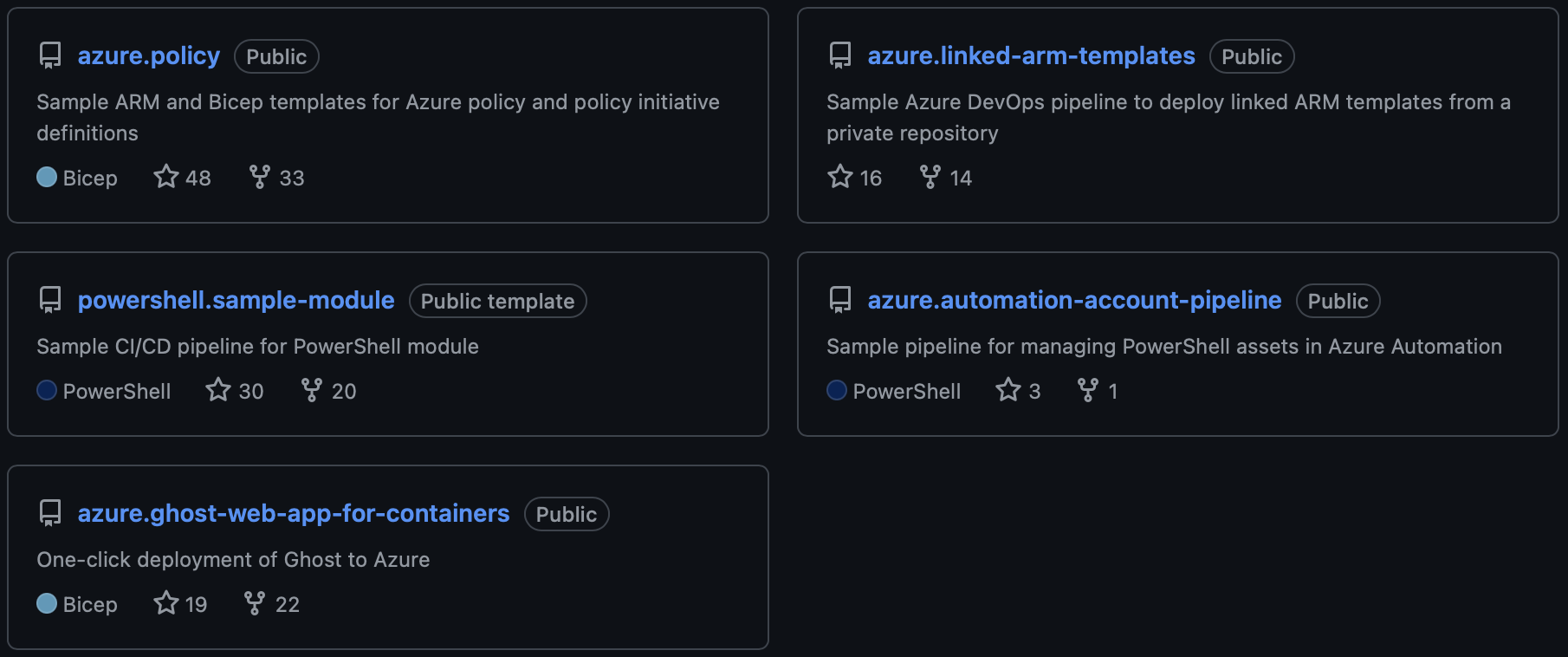Click the repo icon beside azure.automation-account-pipeline
Viewport: 1568px width, 657px height.
click(839, 300)
